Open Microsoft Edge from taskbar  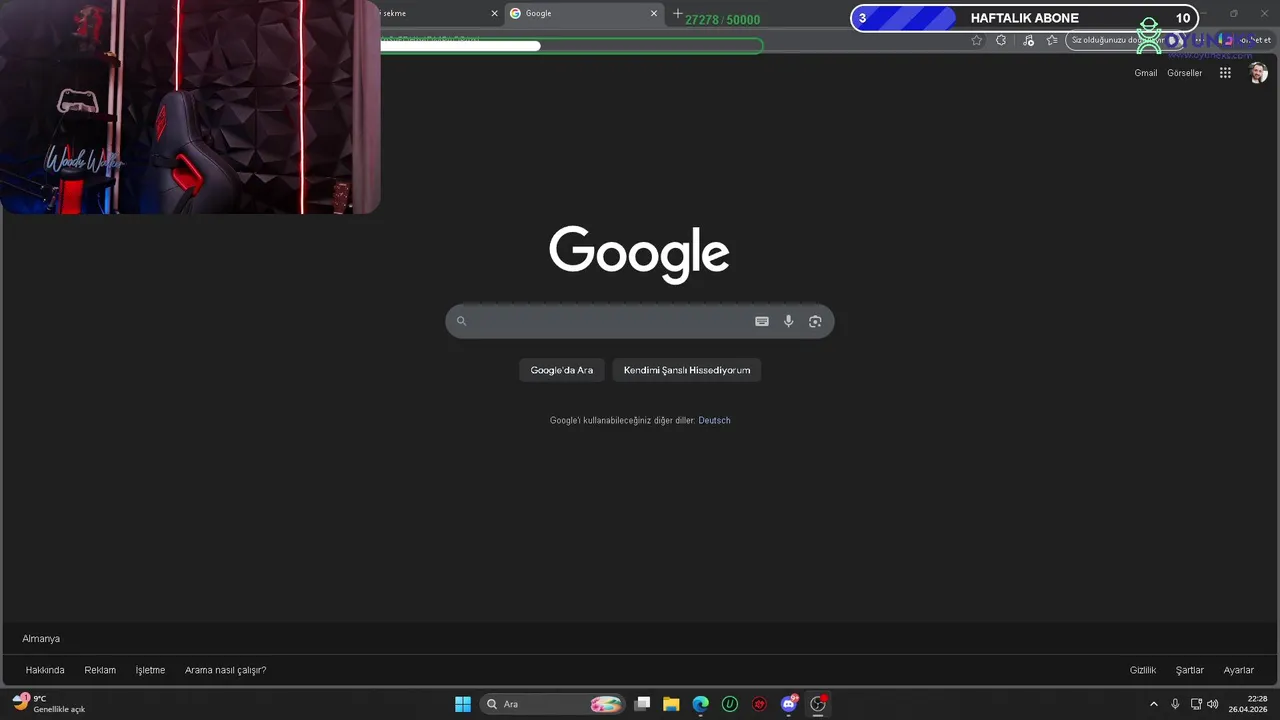(x=701, y=704)
